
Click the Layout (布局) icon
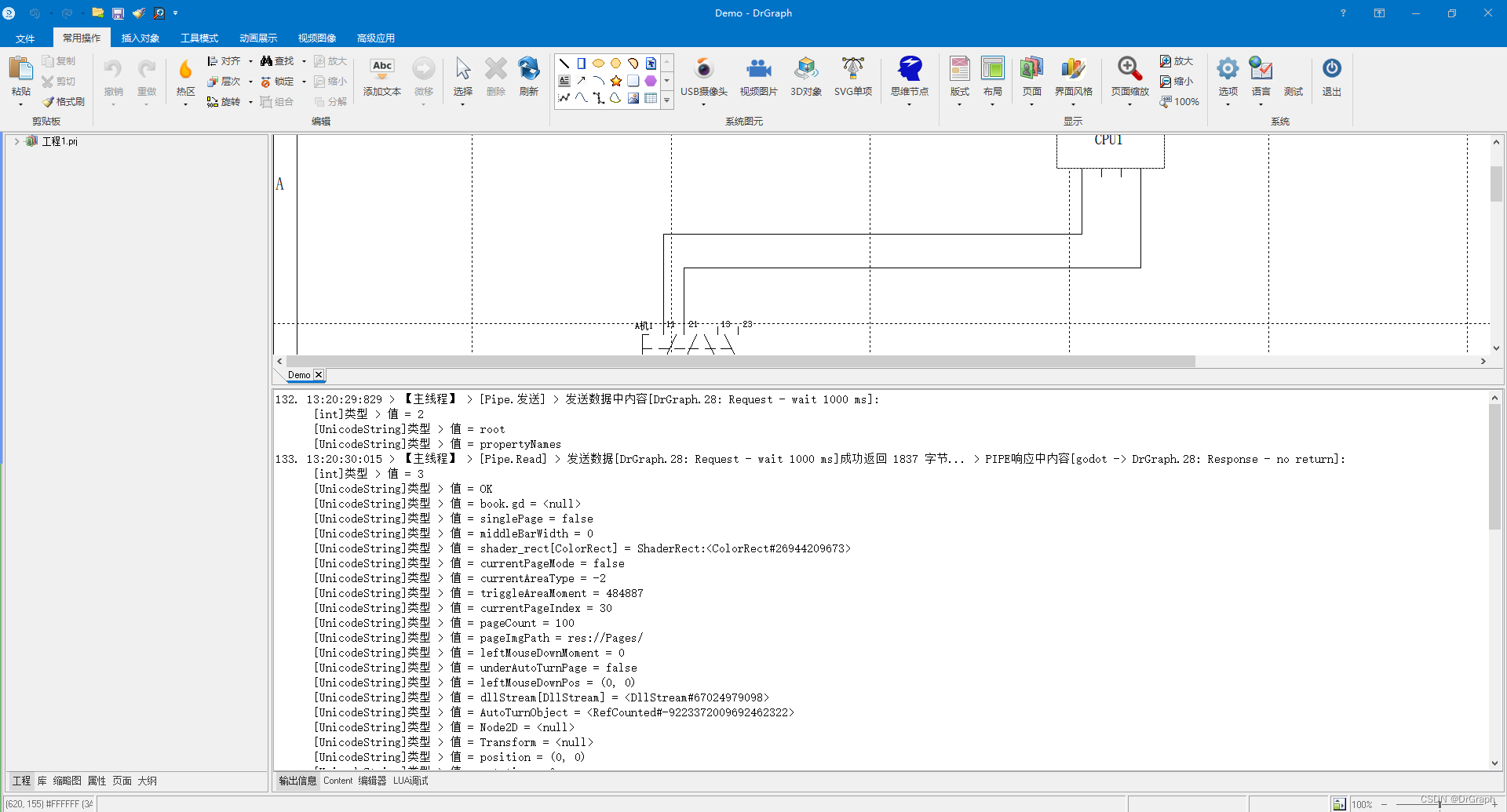click(x=993, y=69)
